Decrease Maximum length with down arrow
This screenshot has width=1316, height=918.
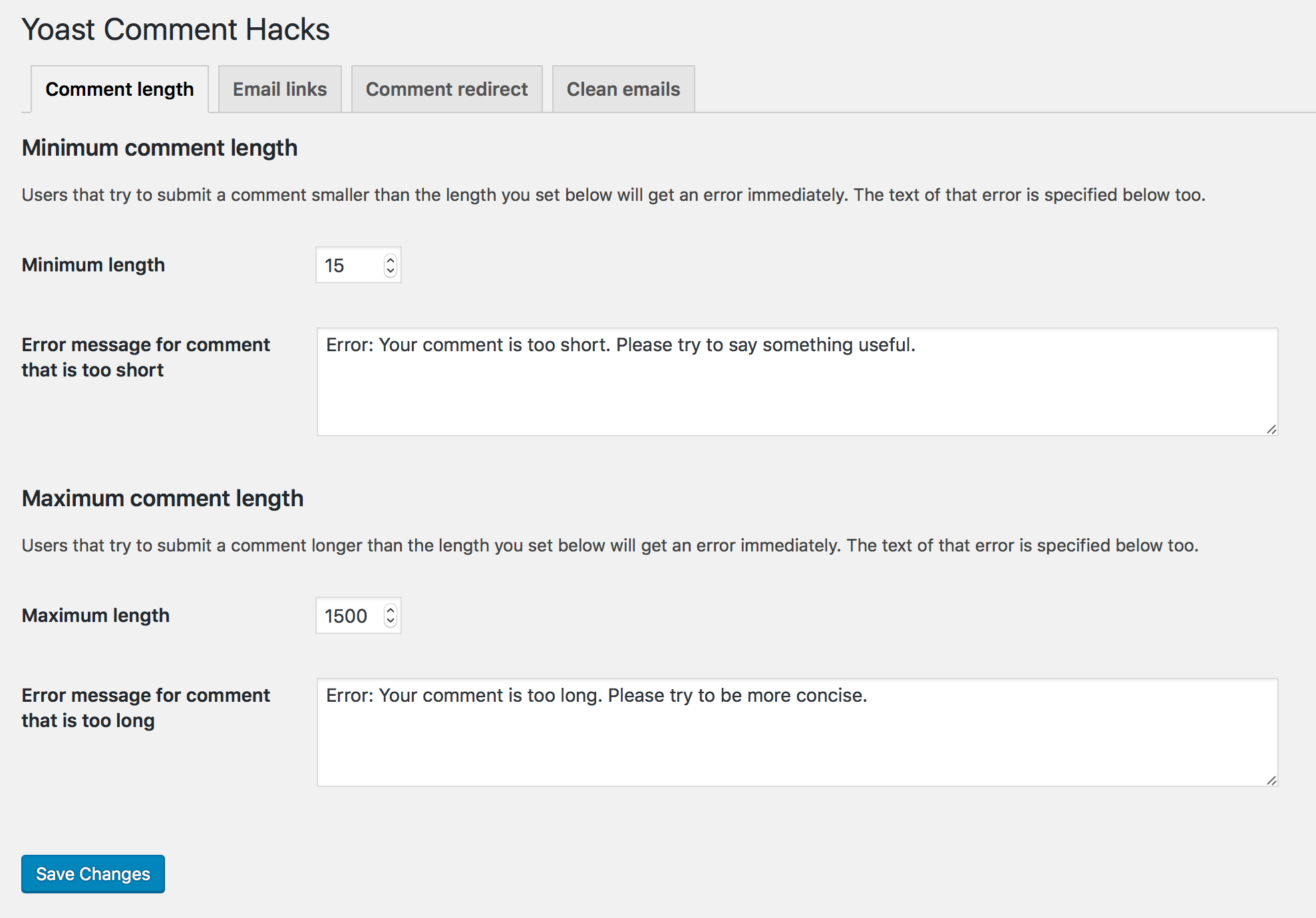point(391,622)
